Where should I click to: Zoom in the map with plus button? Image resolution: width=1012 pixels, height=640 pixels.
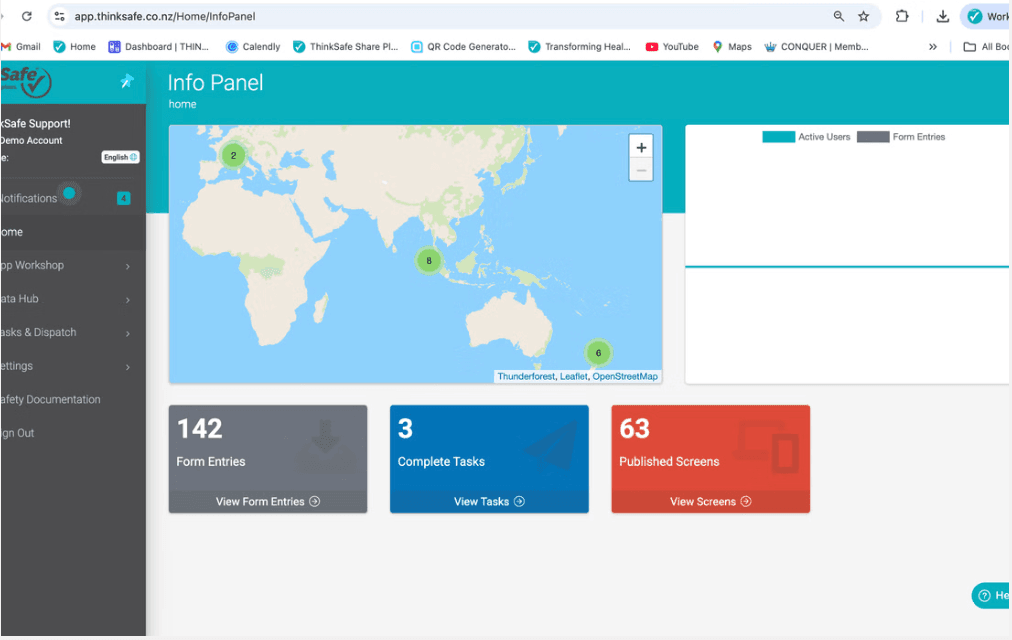[641, 147]
